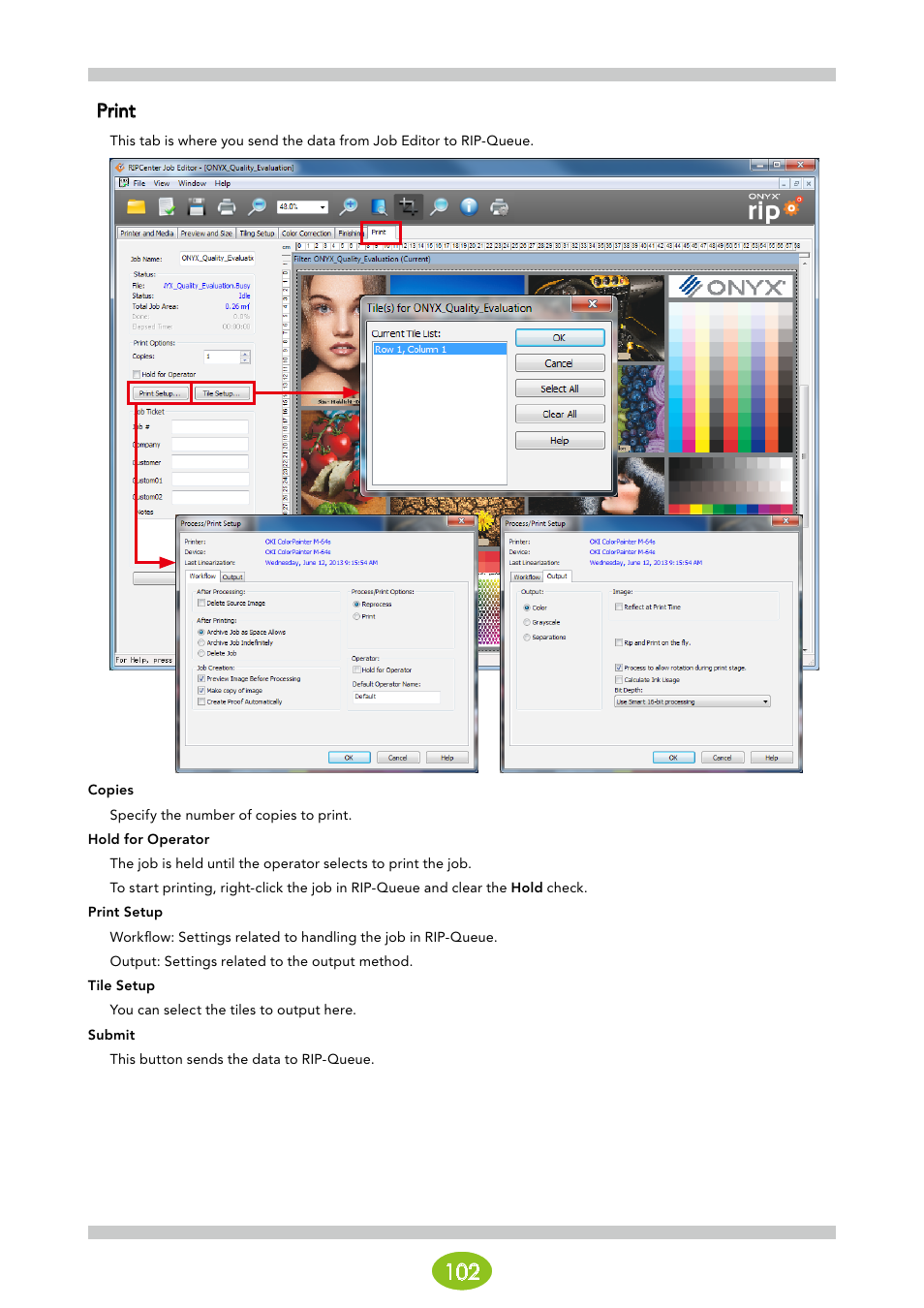Click the Job # input field in Job Ticket
Screen dimensions: 924x1308
pyautogui.click(x=210, y=427)
